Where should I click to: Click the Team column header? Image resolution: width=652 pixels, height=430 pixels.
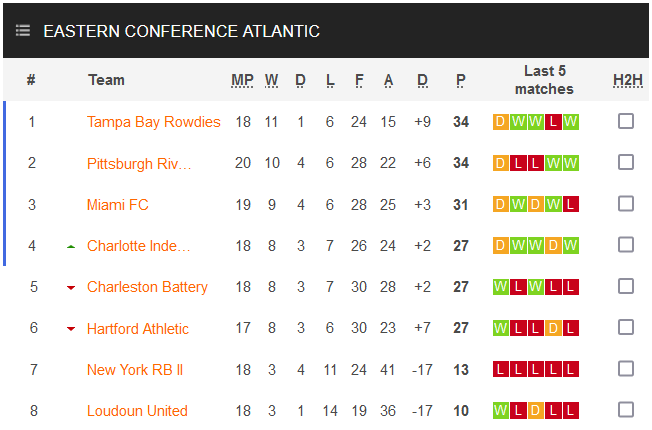coord(106,80)
